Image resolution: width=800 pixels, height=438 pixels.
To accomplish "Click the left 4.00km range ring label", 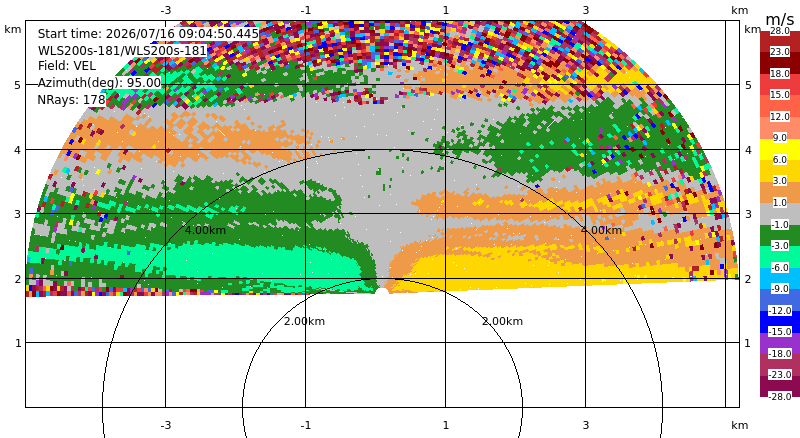I will pos(205,230).
